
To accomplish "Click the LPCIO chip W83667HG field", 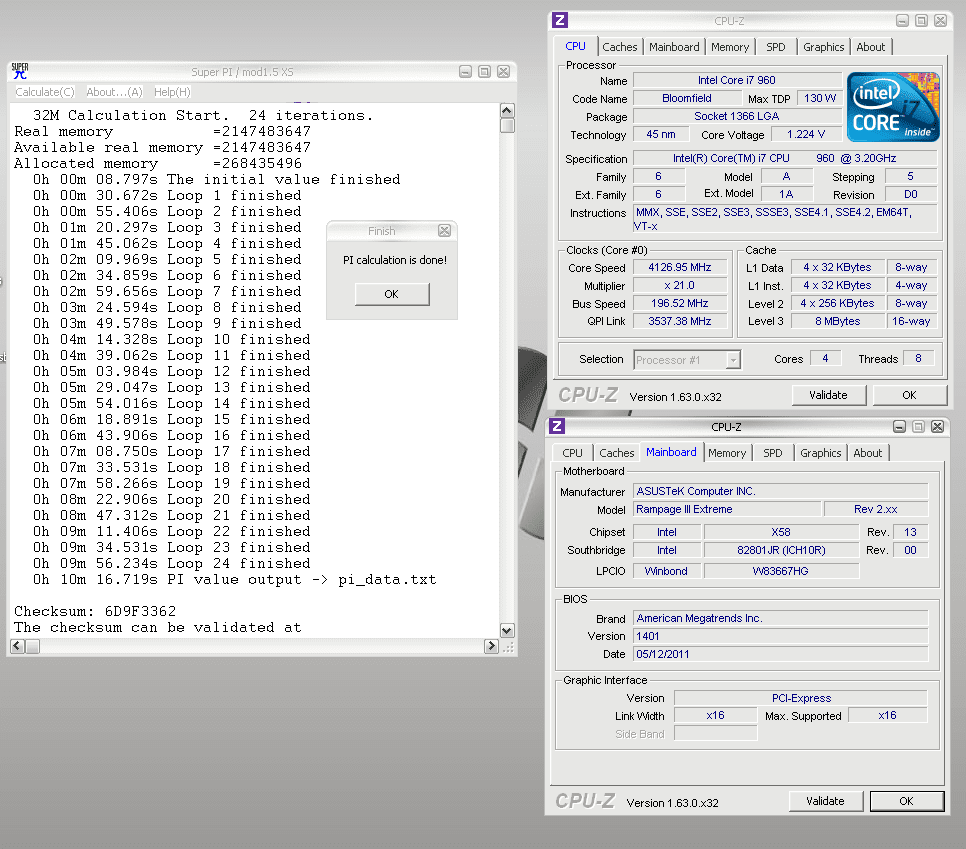I will click(x=781, y=571).
